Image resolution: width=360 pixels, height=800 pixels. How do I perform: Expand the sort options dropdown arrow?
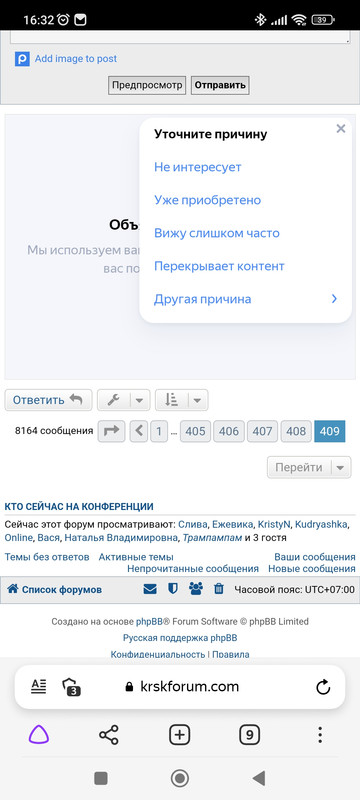pyautogui.click(x=198, y=401)
